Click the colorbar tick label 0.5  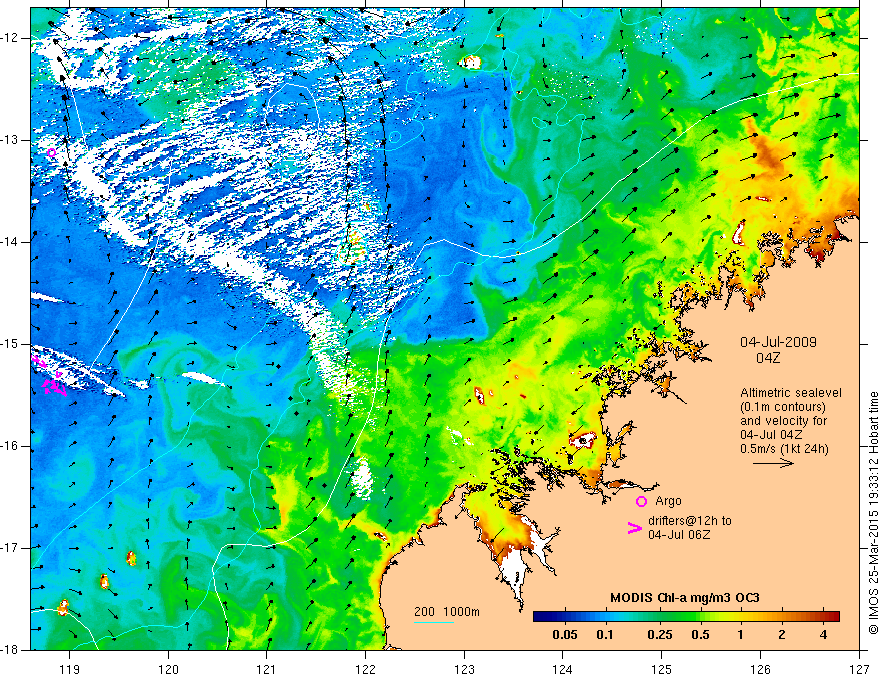tap(700, 635)
